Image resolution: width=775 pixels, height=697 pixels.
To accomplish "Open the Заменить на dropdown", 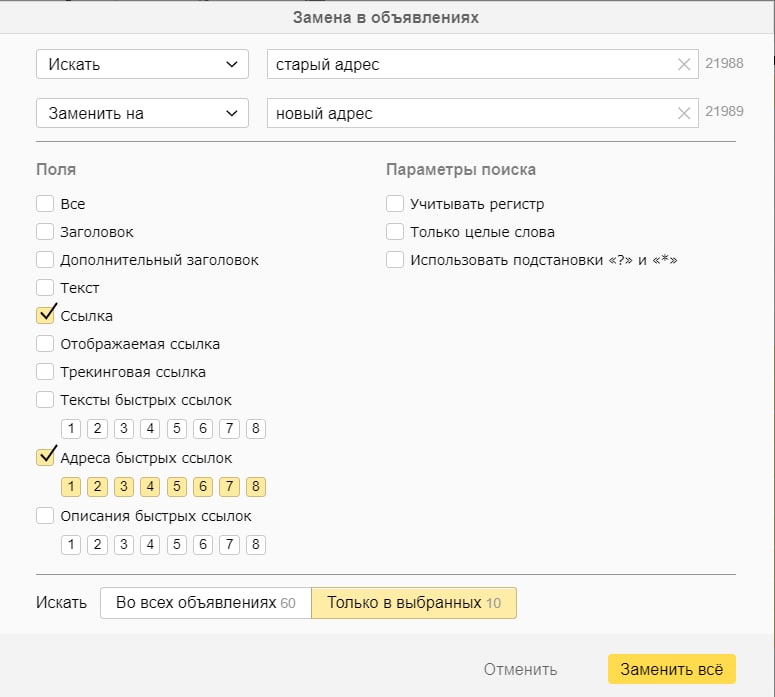I will tap(142, 114).
